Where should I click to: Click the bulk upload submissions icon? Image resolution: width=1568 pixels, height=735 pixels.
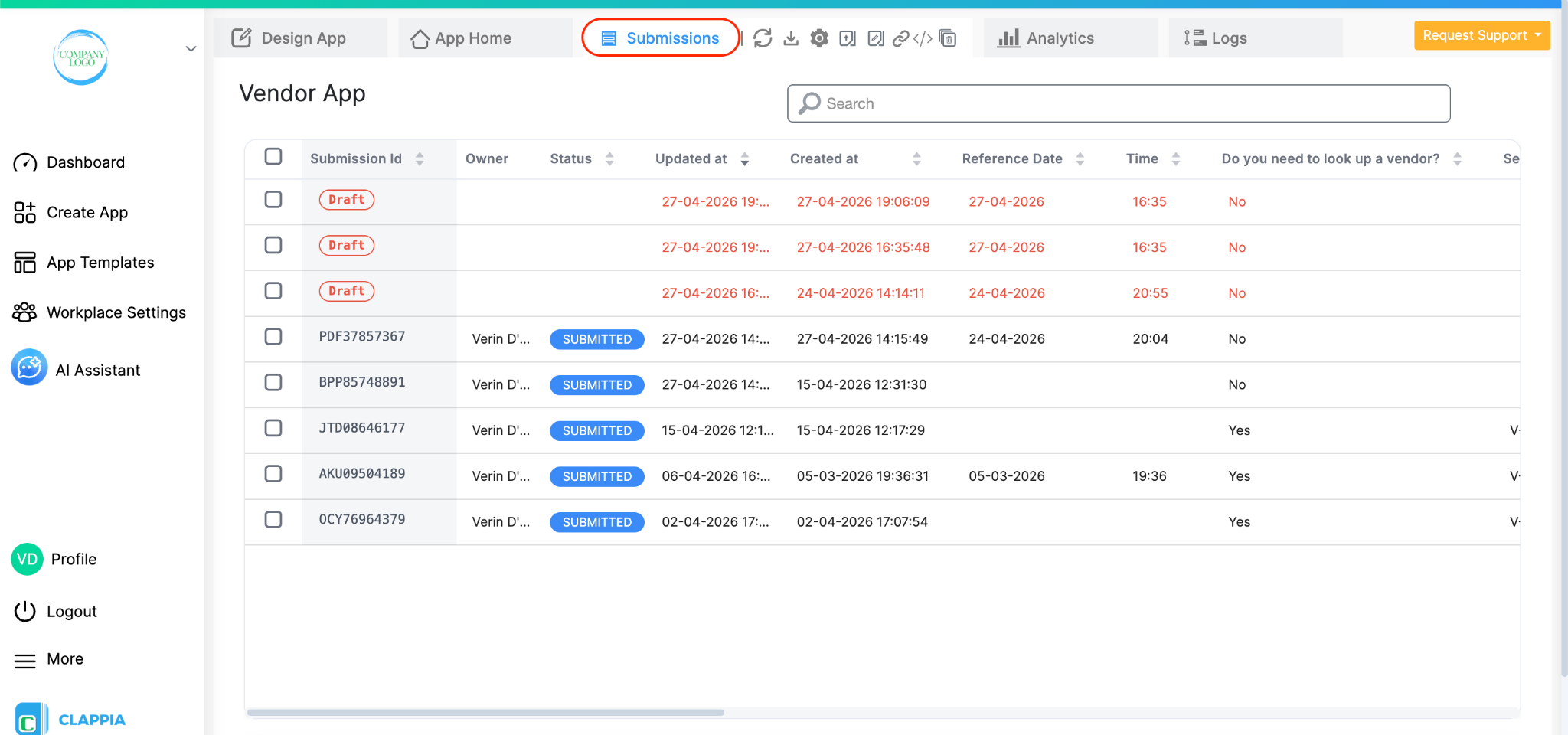[848, 38]
